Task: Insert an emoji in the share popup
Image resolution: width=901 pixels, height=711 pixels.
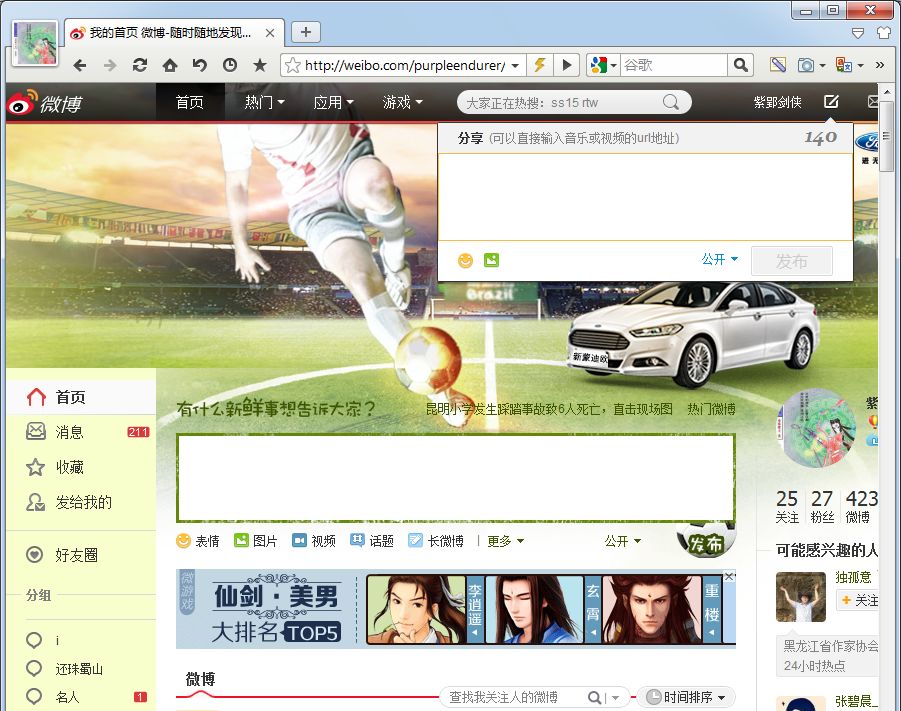Action: point(465,261)
